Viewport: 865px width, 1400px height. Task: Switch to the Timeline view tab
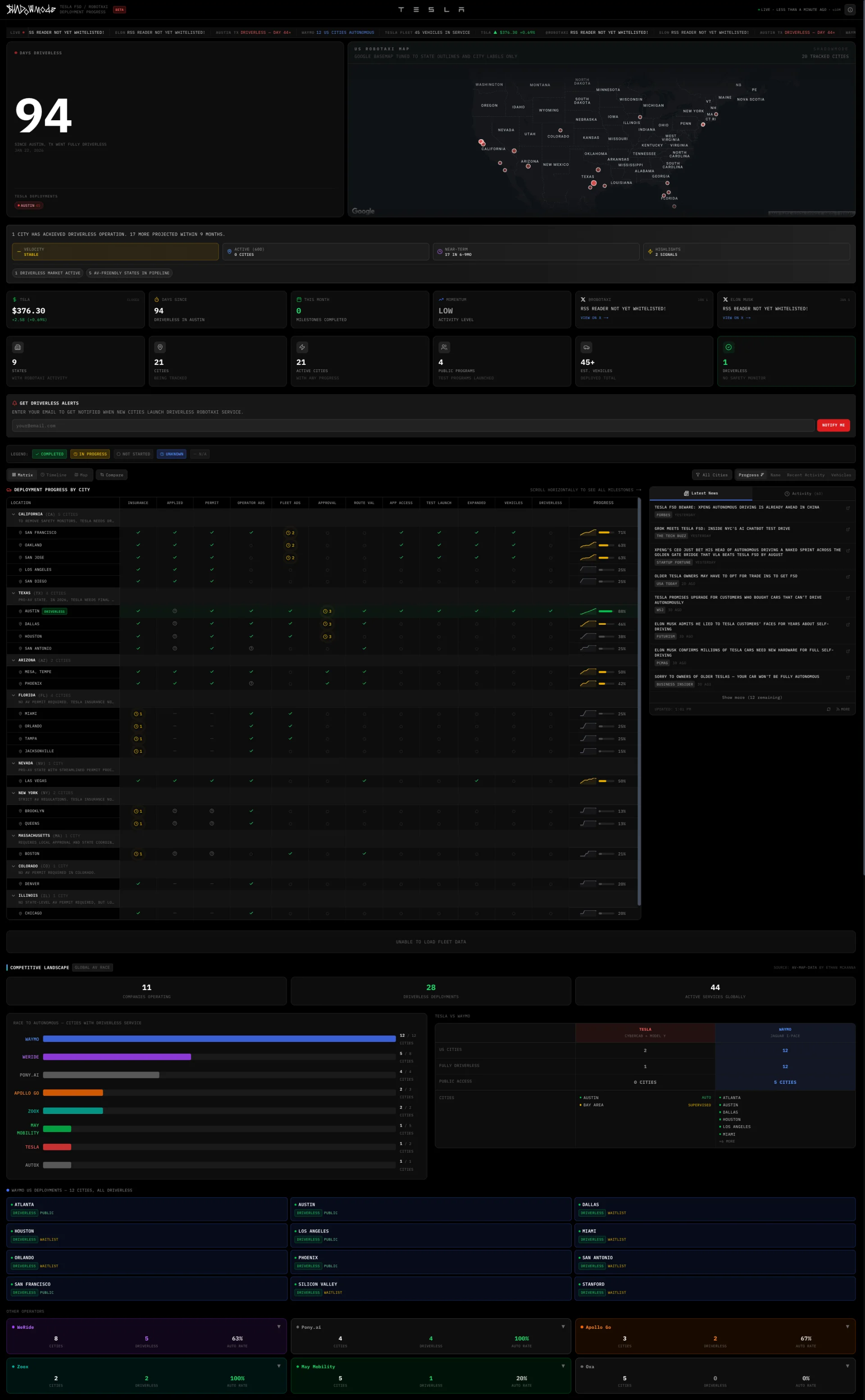point(53,475)
